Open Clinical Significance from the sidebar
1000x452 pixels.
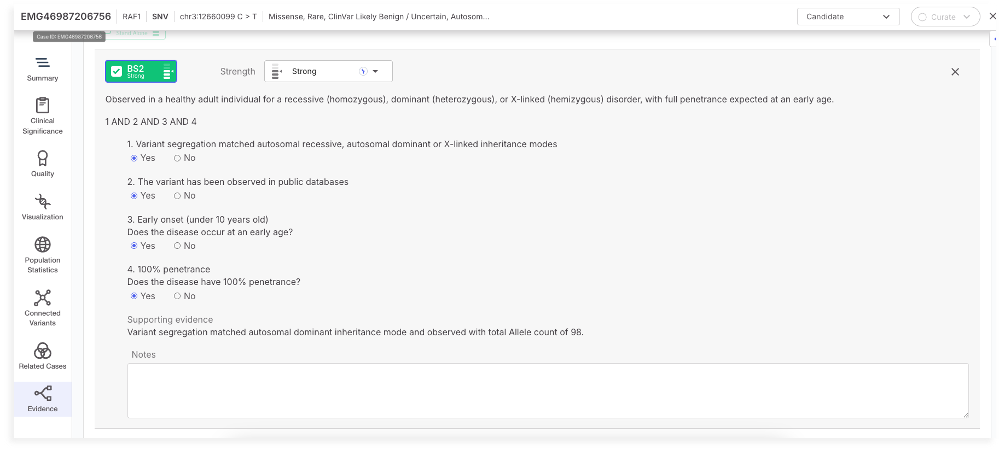pyautogui.click(x=42, y=115)
